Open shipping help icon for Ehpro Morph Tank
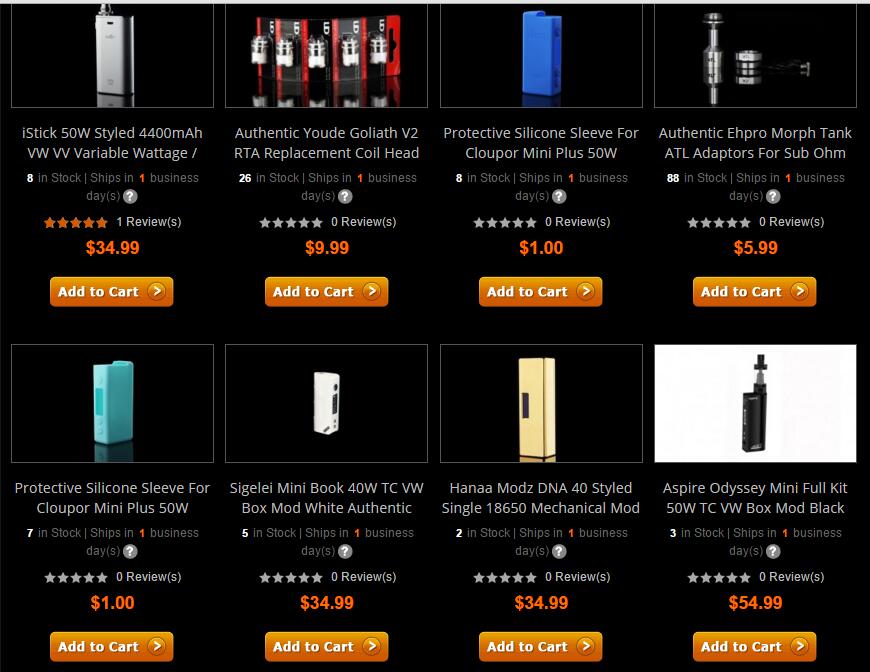Image resolution: width=870 pixels, height=672 pixels. click(x=773, y=196)
